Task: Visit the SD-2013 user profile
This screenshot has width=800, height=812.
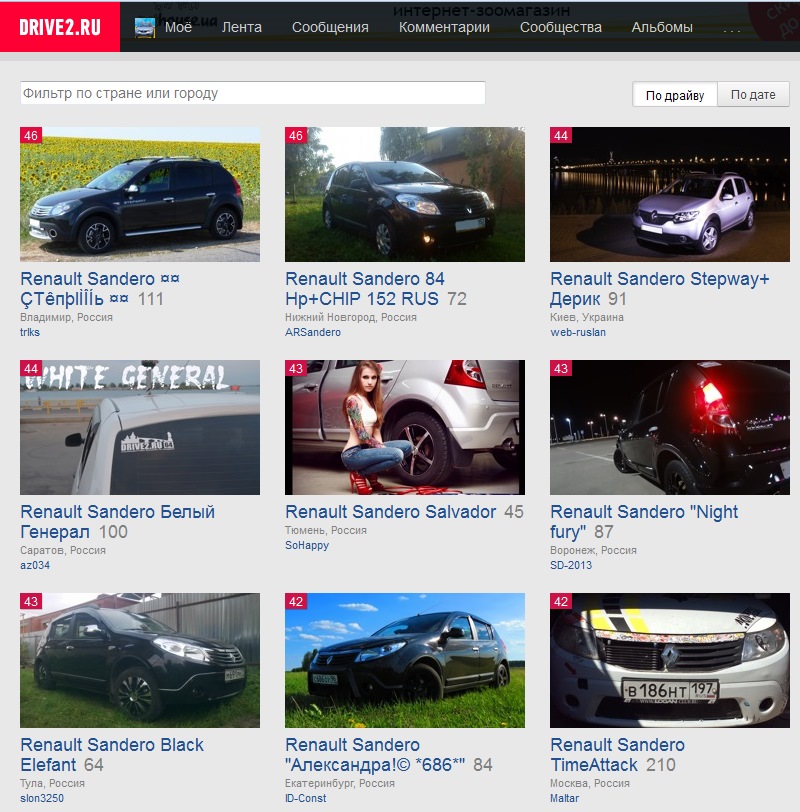Action: [571, 565]
